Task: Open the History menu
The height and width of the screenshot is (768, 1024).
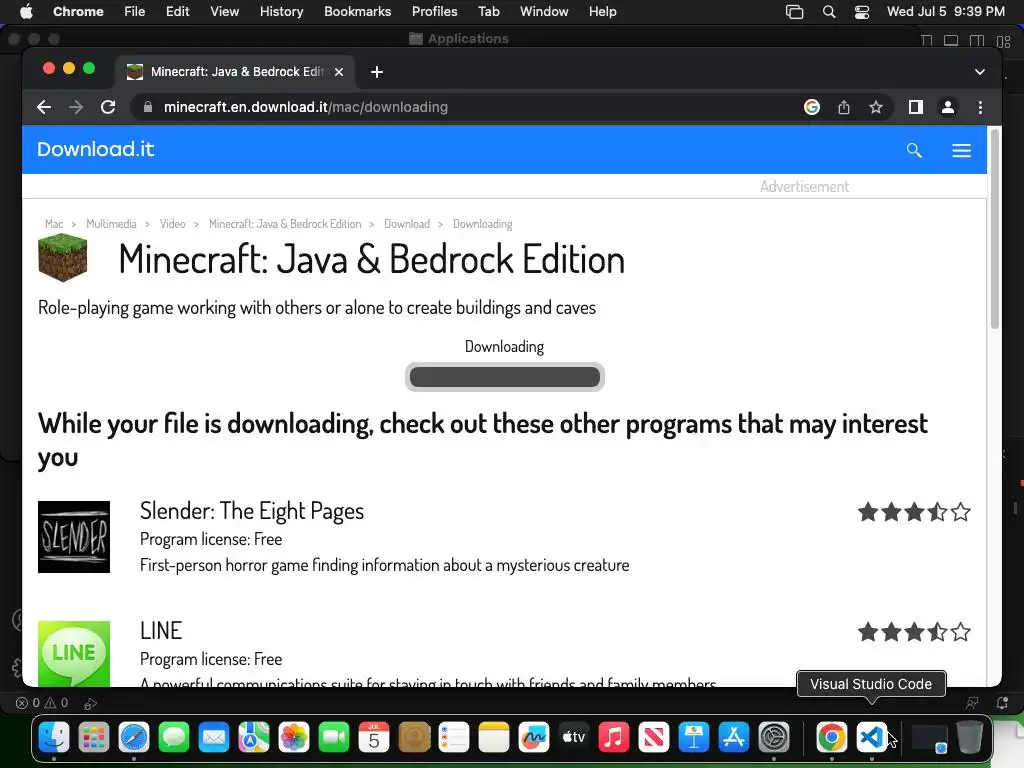Action: tap(281, 12)
